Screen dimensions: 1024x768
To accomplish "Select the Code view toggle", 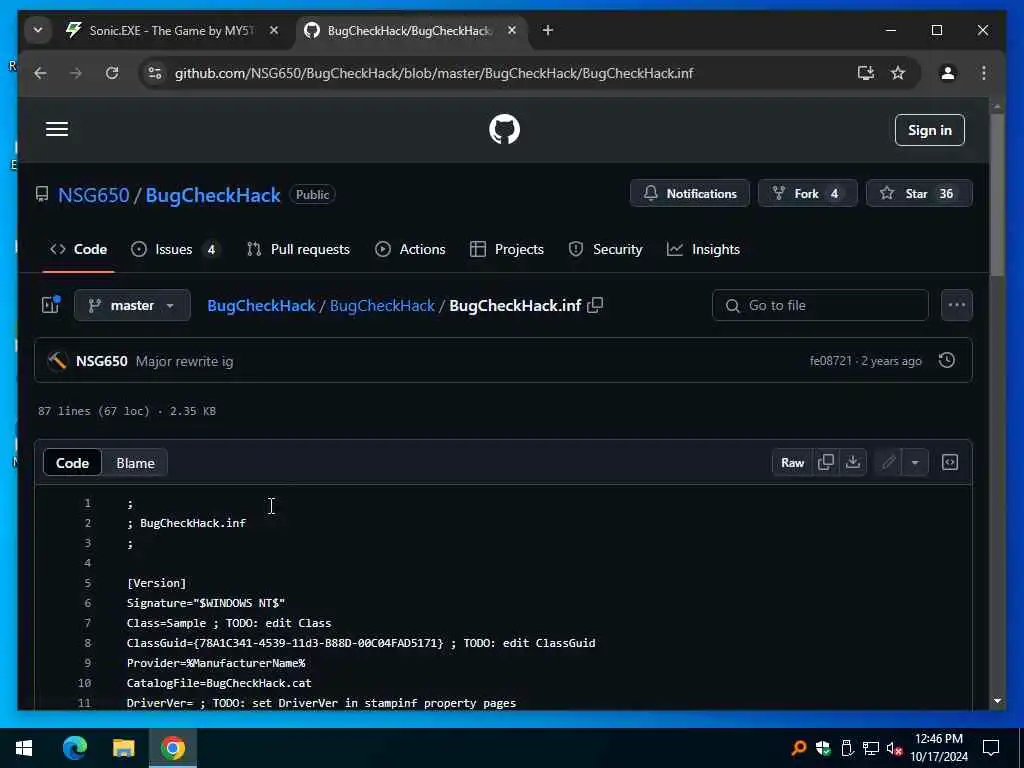I will coord(72,463).
